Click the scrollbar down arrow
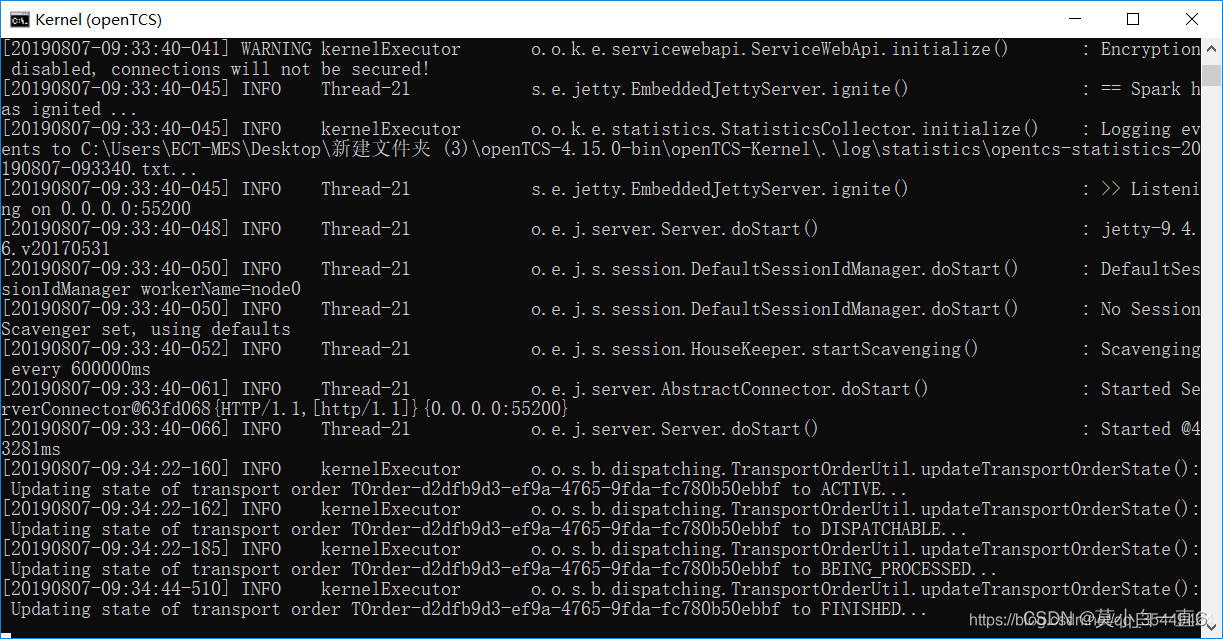The width and height of the screenshot is (1223, 639). click(1211, 628)
